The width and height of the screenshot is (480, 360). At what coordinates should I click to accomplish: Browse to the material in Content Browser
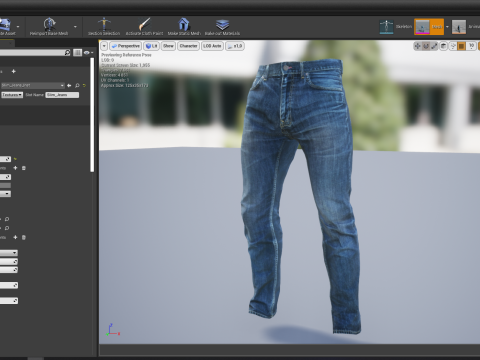(77, 86)
